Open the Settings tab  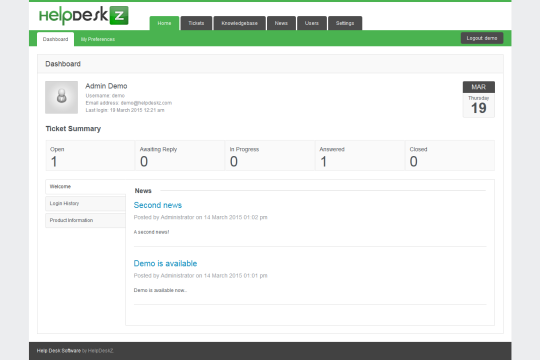point(345,23)
